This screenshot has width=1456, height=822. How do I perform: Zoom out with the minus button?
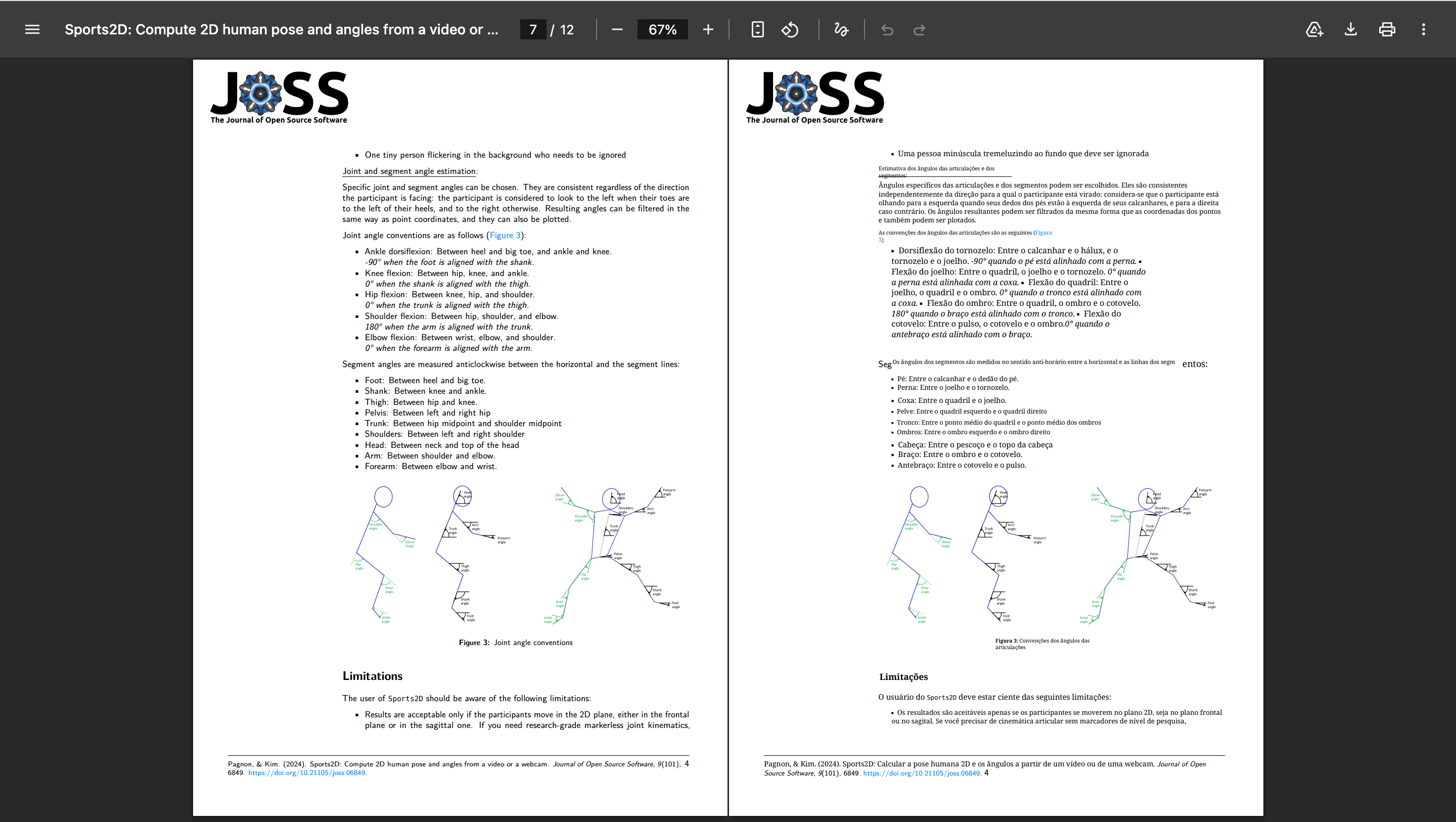(617, 29)
